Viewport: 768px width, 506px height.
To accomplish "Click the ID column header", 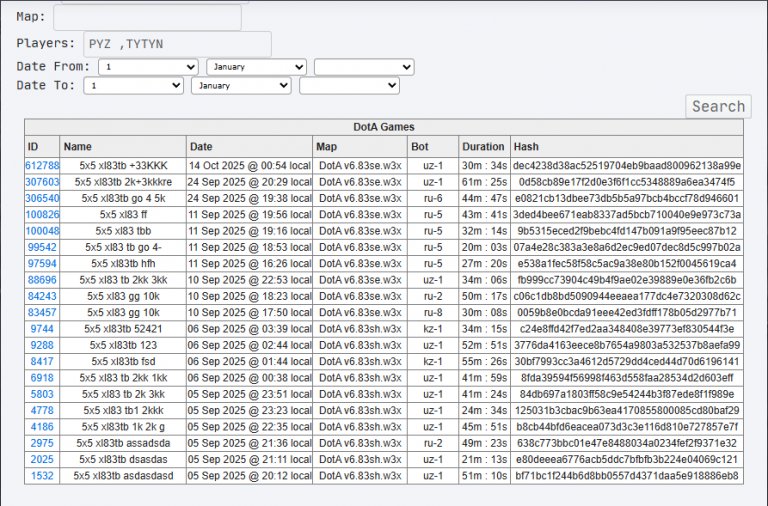I will [x=42, y=146].
